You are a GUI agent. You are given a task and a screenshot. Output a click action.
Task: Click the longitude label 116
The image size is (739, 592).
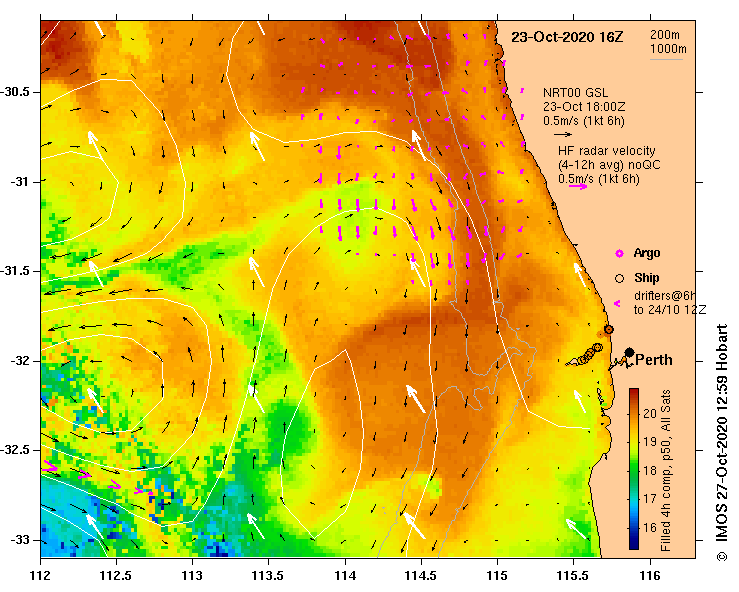tap(650, 576)
